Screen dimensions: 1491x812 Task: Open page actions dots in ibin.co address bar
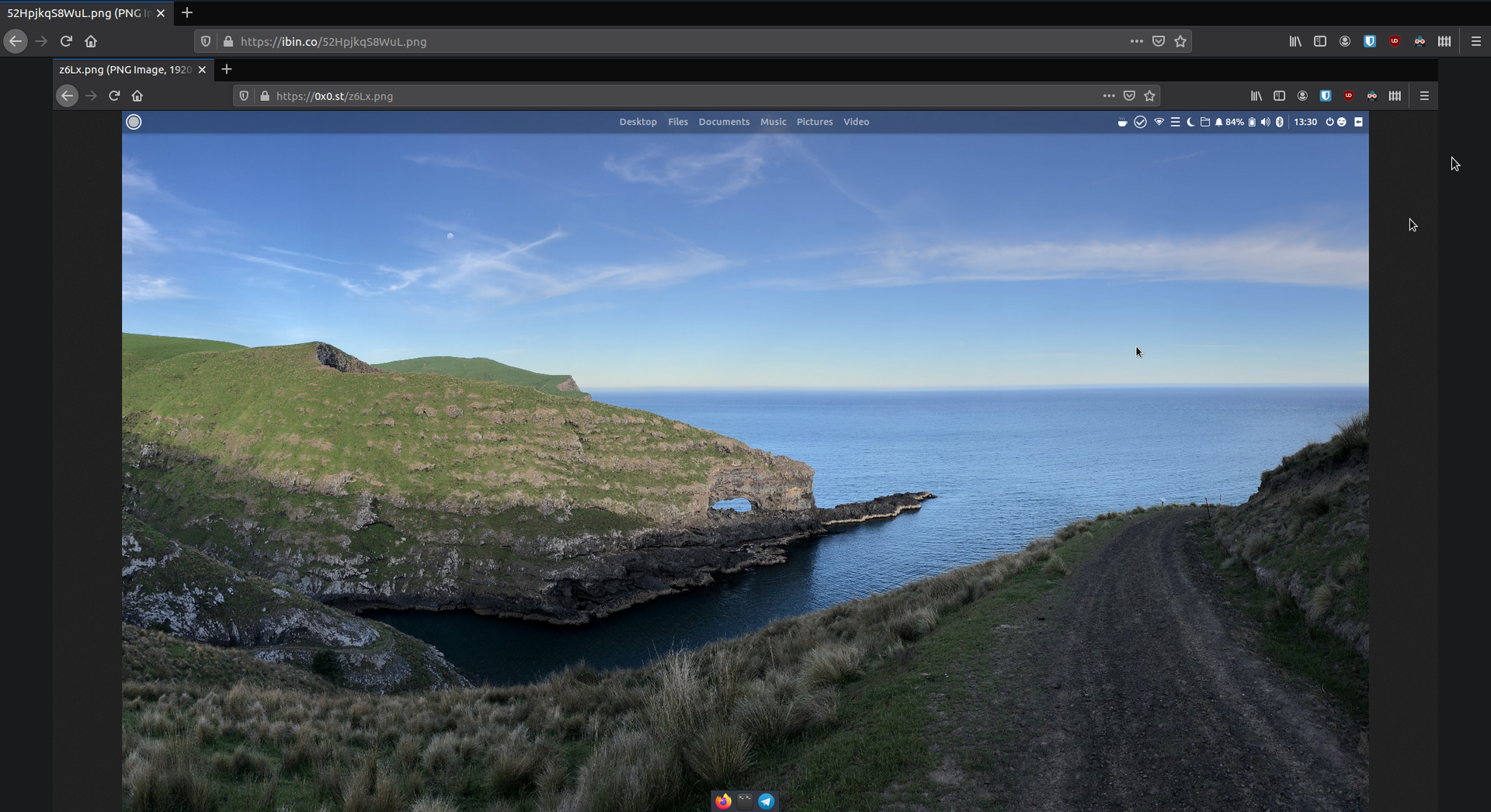[x=1137, y=41]
